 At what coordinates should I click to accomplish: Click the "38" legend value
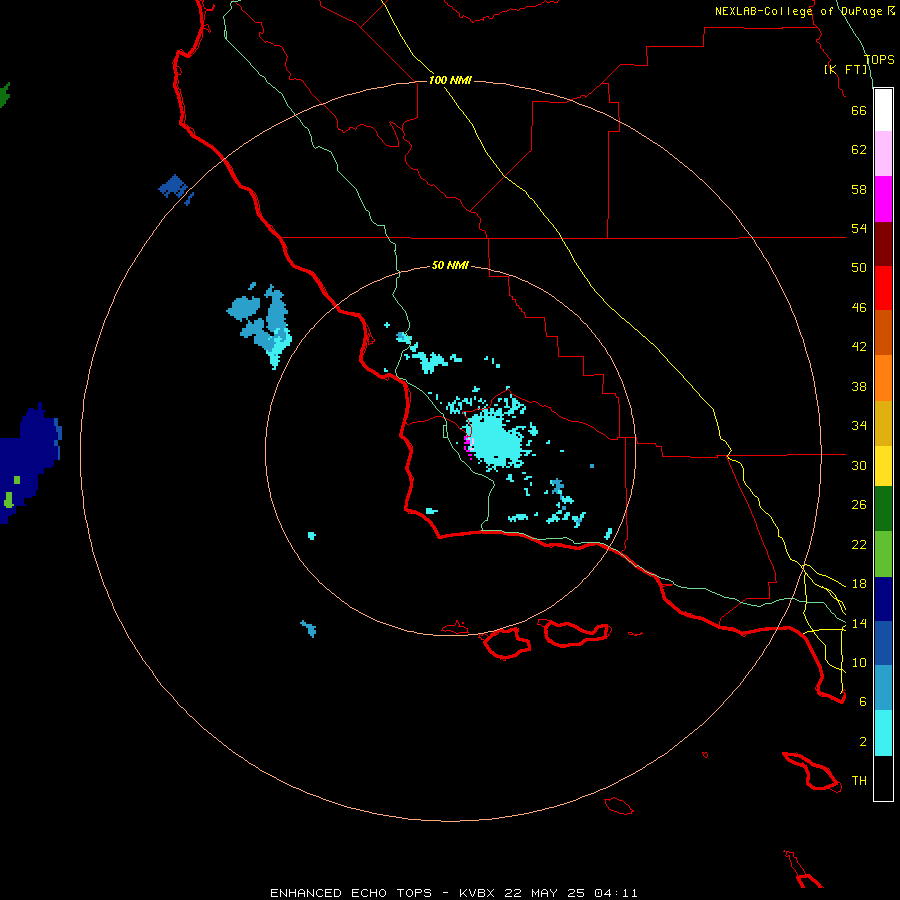point(859,387)
